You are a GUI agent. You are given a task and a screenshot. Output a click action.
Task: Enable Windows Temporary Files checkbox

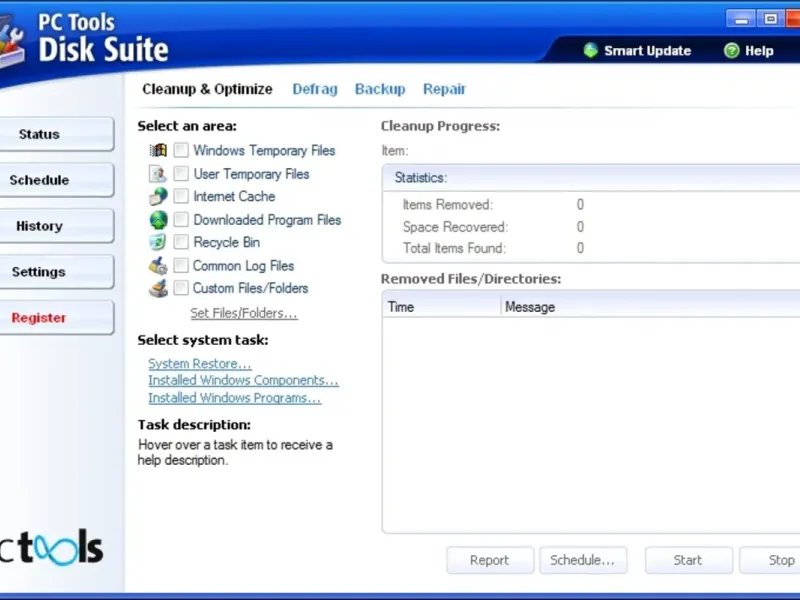tap(181, 150)
